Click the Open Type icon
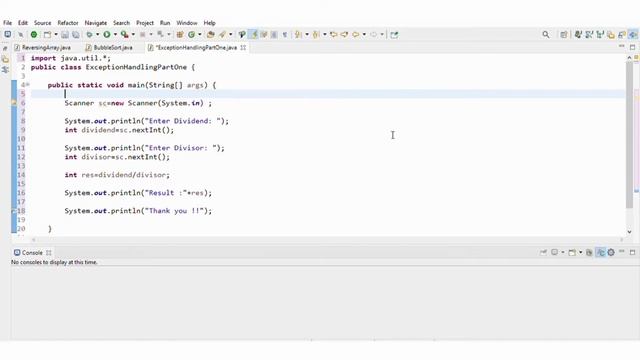 tap(211, 35)
